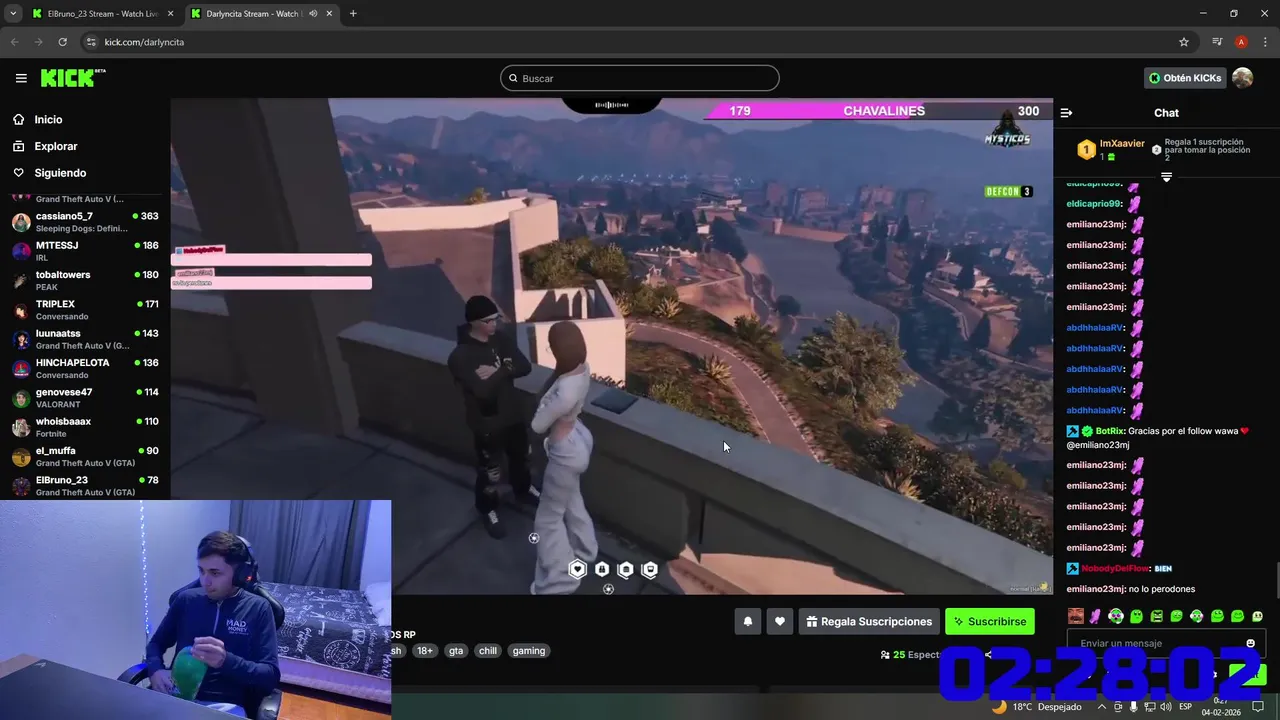Image resolution: width=1280 pixels, height=720 pixels.
Task: Open genovese47 followed channel
Action: [85, 398]
